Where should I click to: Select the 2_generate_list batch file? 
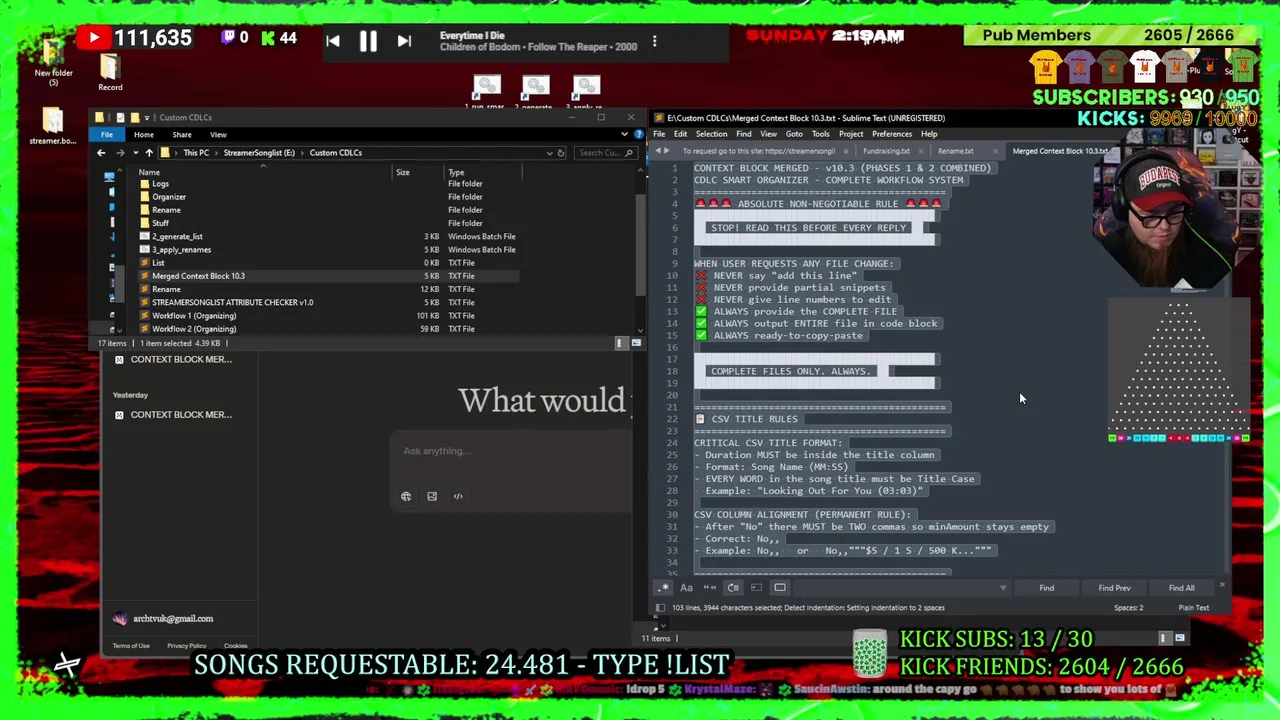click(177, 237)
